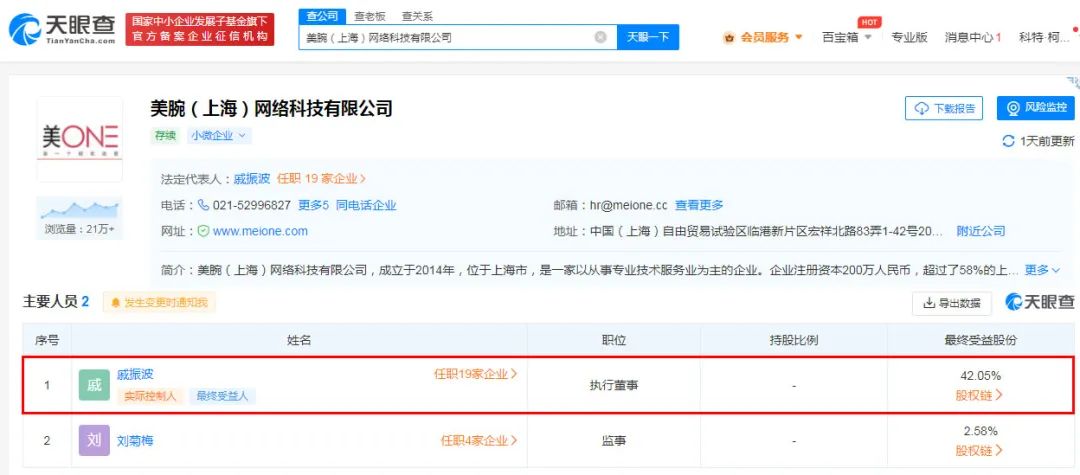Click the 戚 avatar icon in row 1
Viewport: 1080px width, 475px height.
[94, 385]
